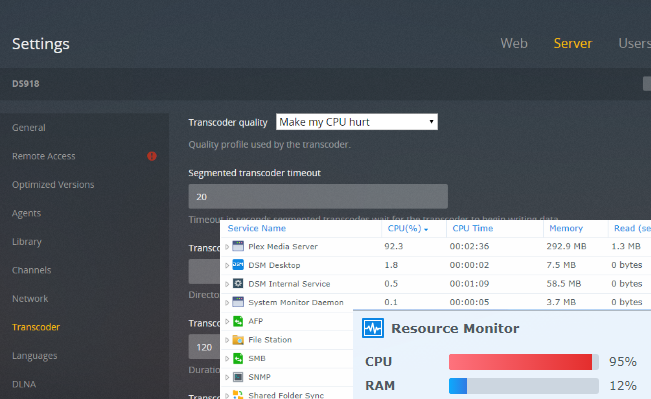Expand the SNMP service row
Image resolution: width=651 pixels, height=399 pixels.
pos(227,377)
